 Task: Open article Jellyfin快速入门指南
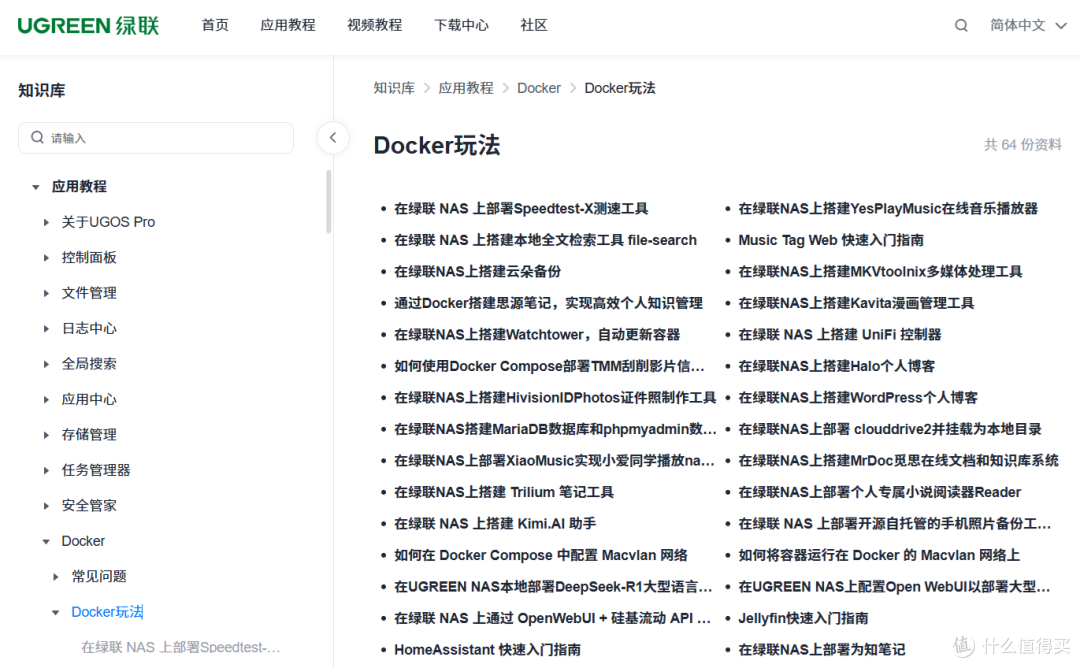coord(803,618)
